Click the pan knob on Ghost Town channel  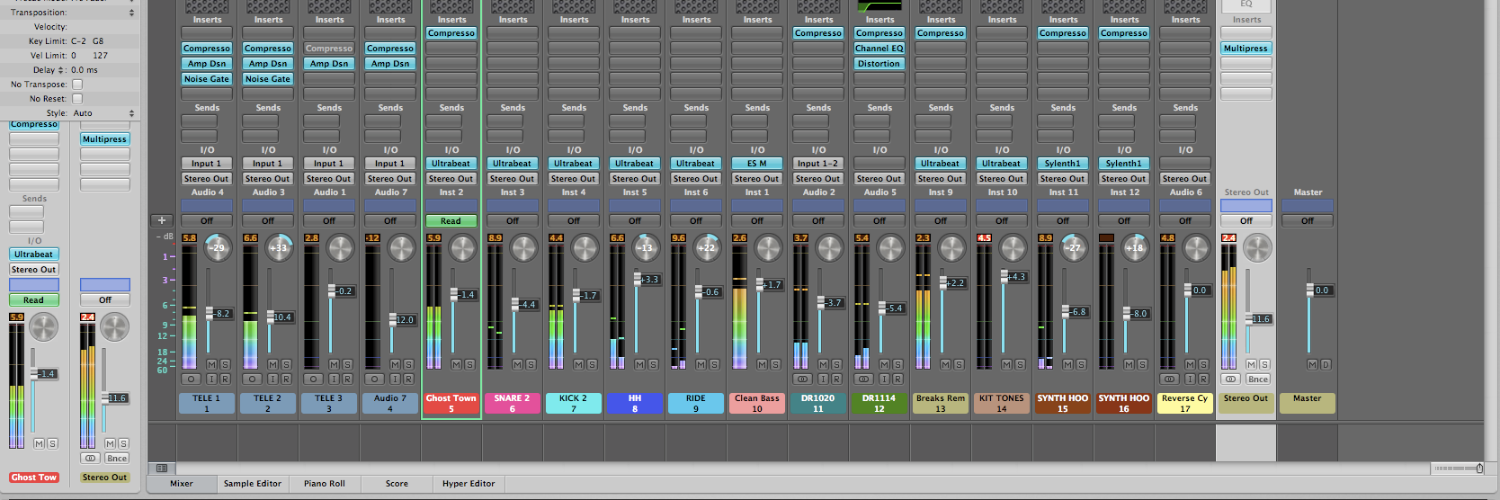pos(462,248)
